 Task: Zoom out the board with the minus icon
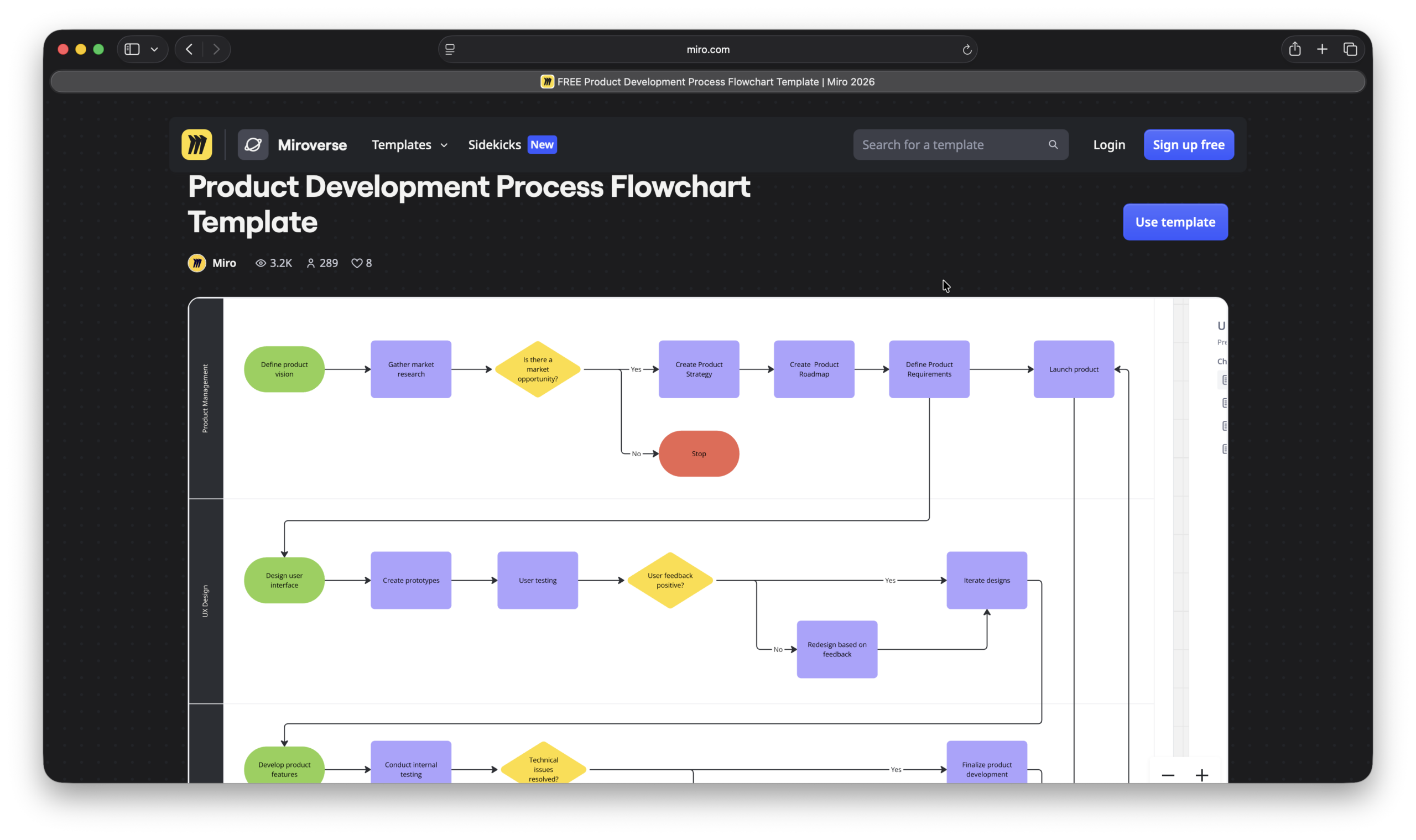tap(1168, 775)
